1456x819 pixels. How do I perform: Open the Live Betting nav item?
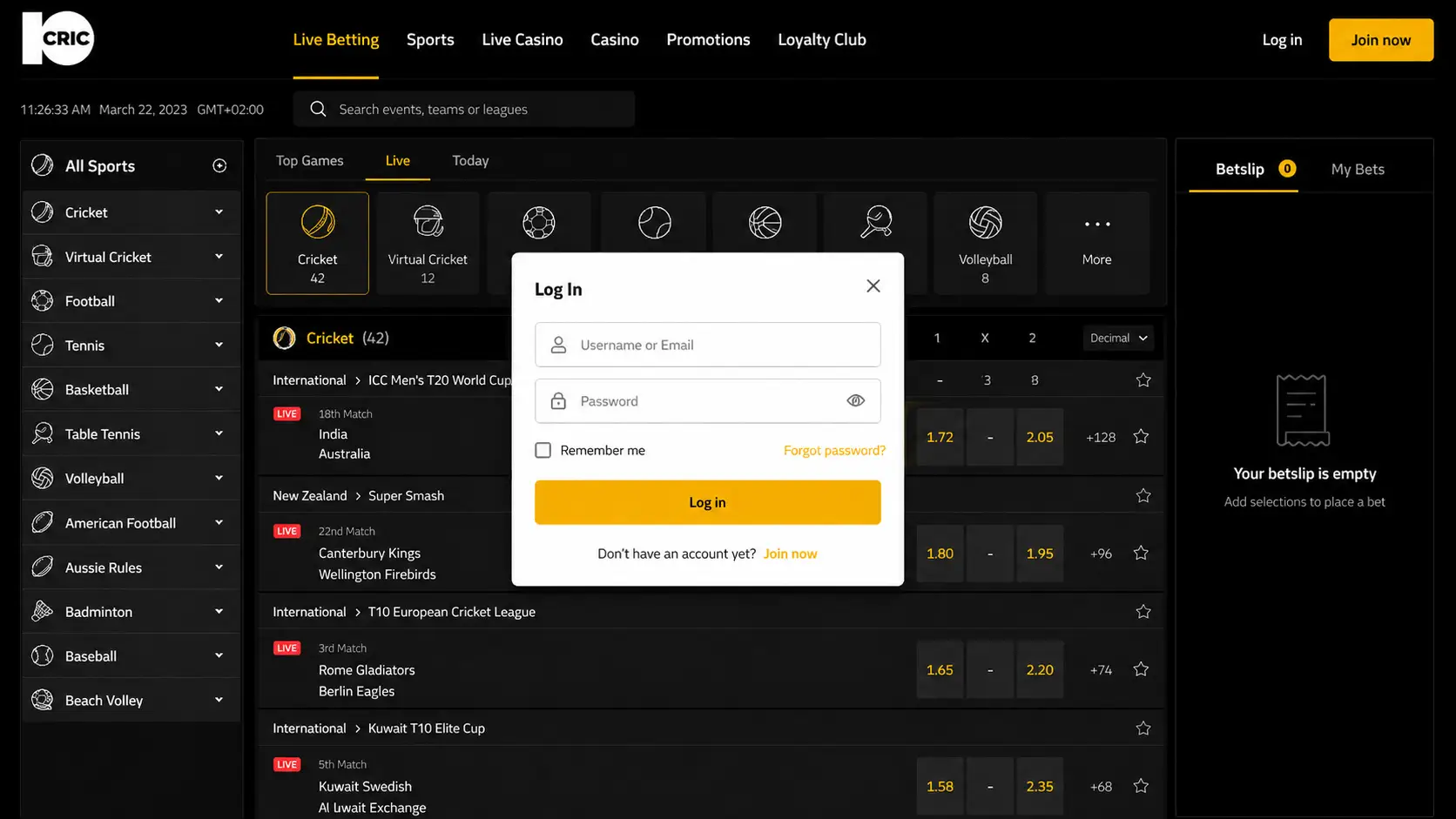(x=336, y=40)
